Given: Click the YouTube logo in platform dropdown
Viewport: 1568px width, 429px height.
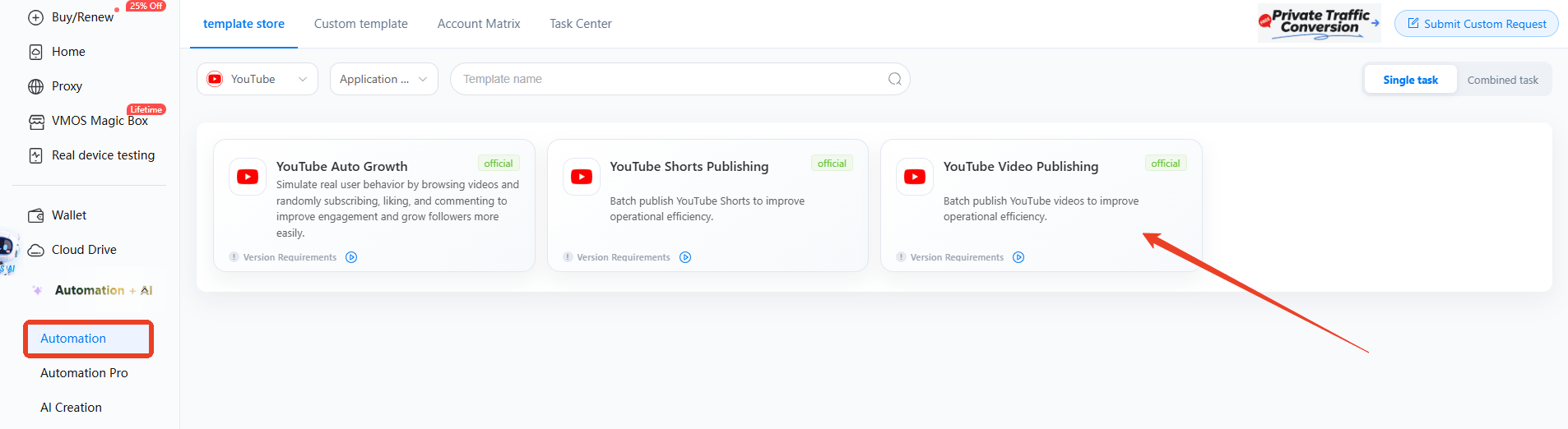Looking at the screenshot, I should point(215,79).
